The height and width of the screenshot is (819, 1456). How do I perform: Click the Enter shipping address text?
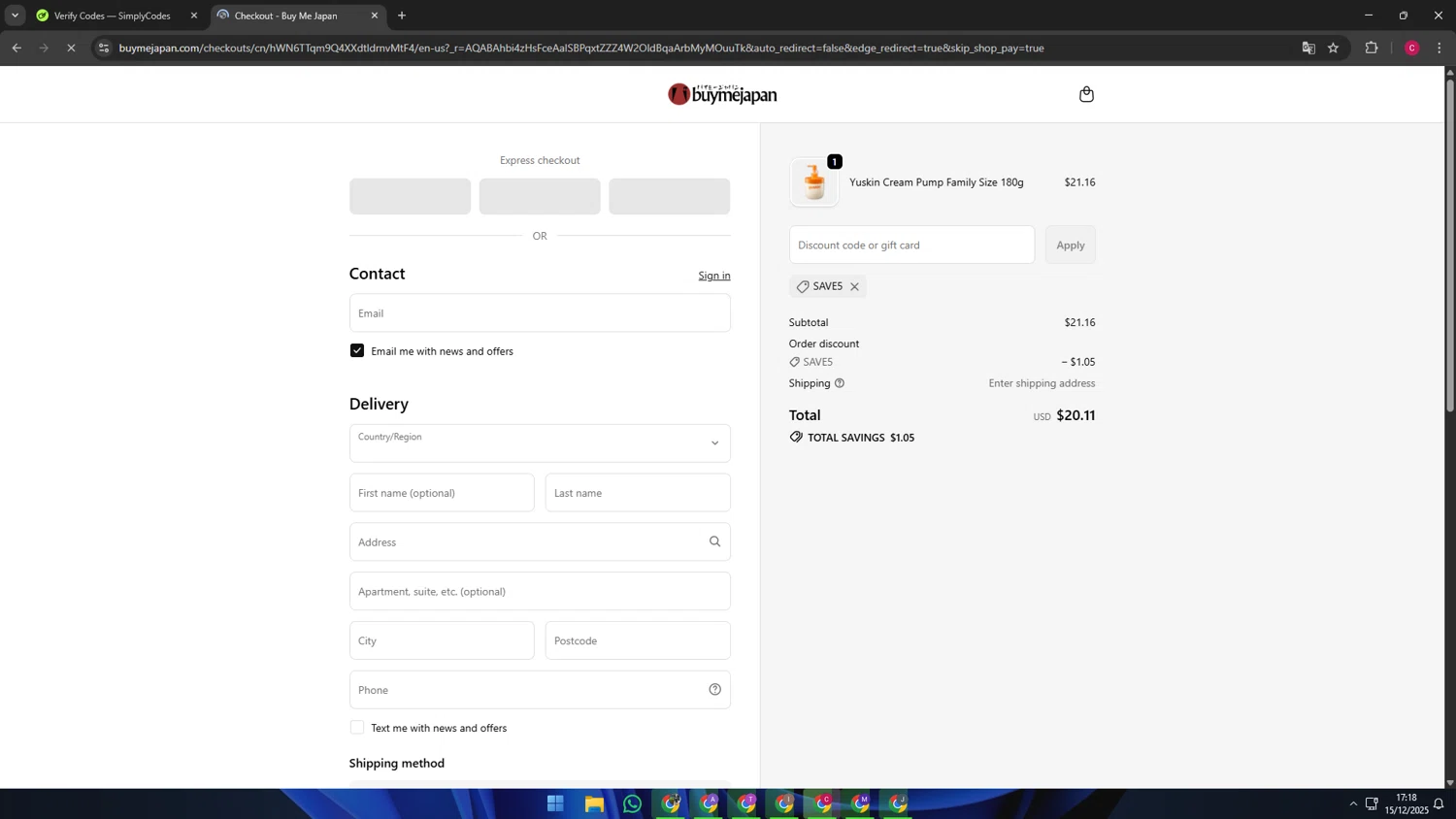(1042, 383)
